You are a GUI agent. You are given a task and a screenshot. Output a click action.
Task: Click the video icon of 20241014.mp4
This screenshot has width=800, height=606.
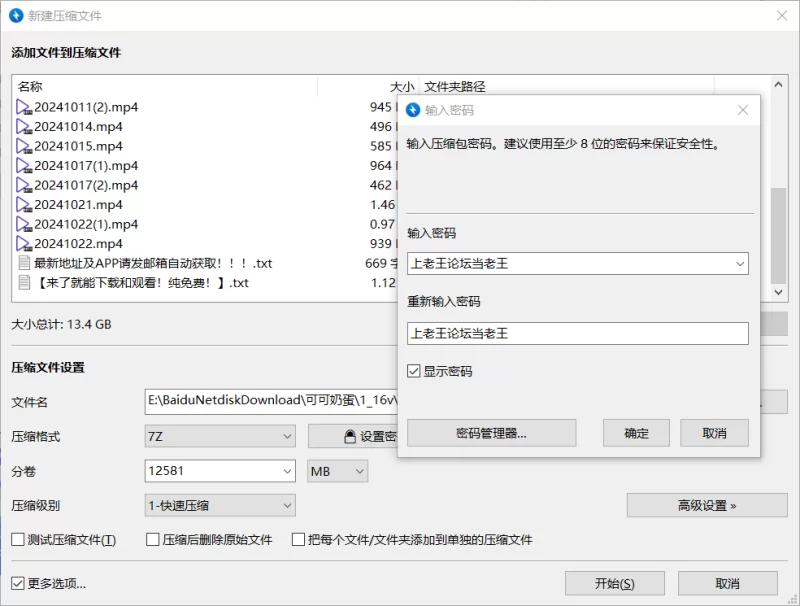(x=24, y=127)
